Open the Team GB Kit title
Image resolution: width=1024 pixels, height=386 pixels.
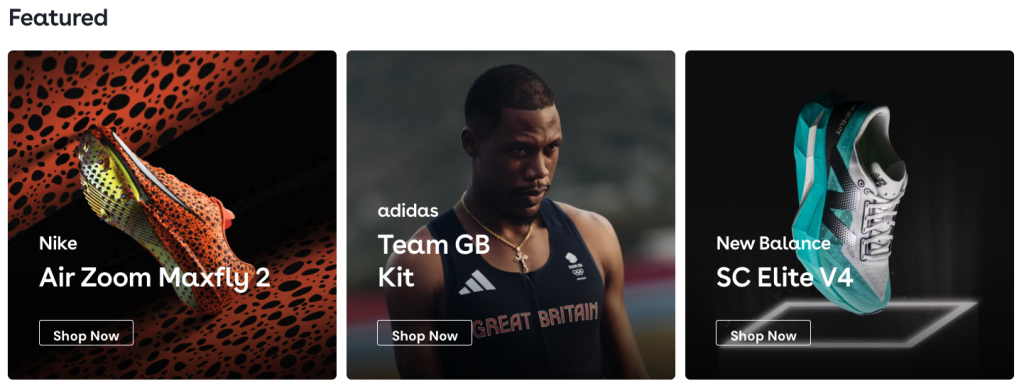pos(434,261)
